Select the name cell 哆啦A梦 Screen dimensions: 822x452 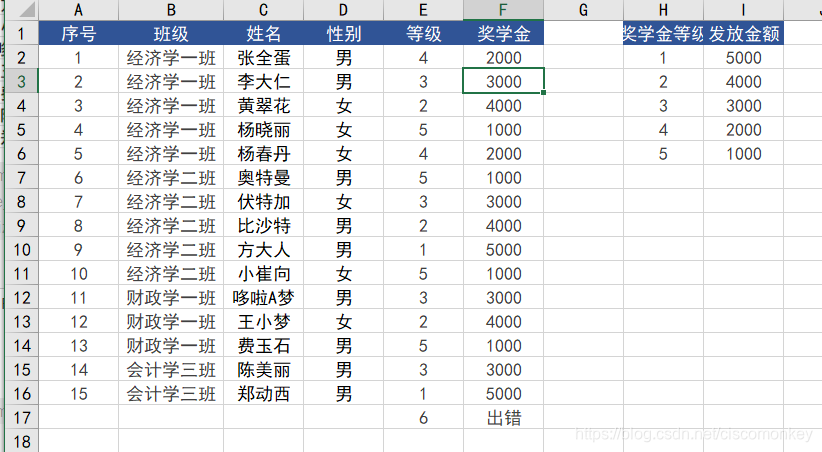point(264,298)
